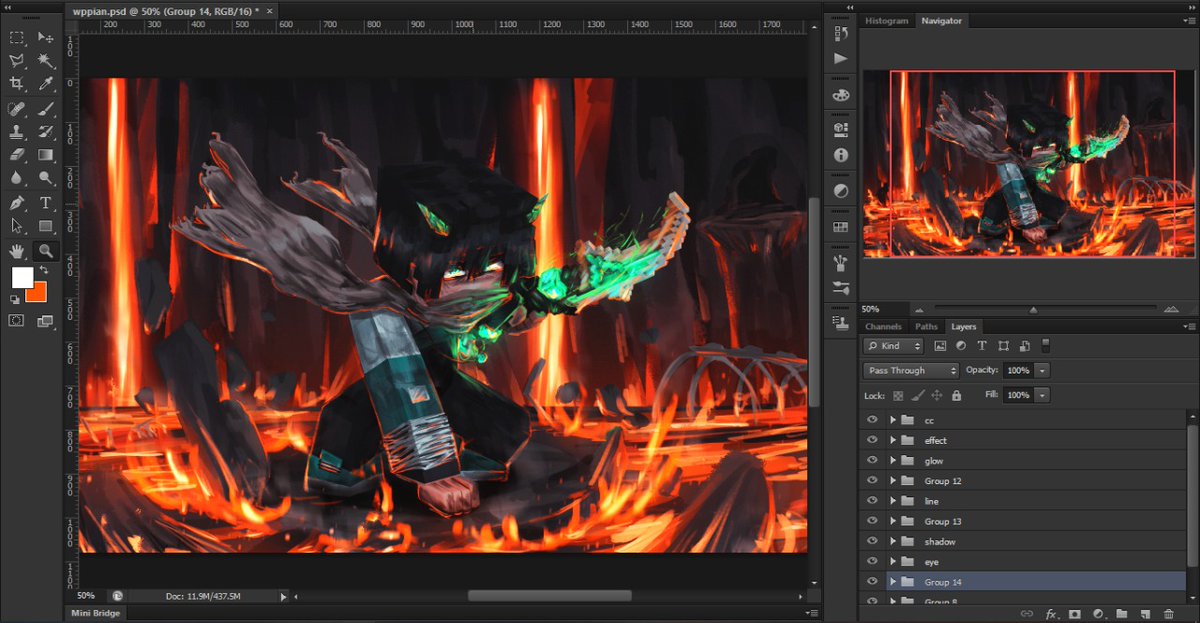Screen dimensions: 1200x623
Task: Click the canvas horizontal scrollbar
Action: (x=550, y=596)
